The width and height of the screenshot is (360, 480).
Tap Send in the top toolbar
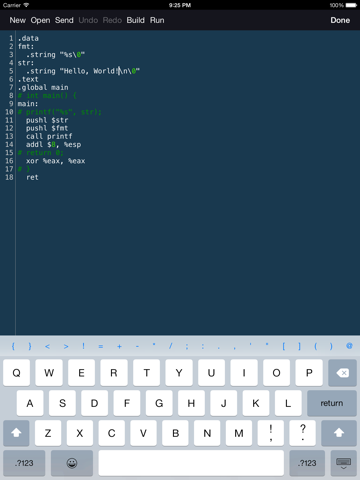[x=64, y=20]
